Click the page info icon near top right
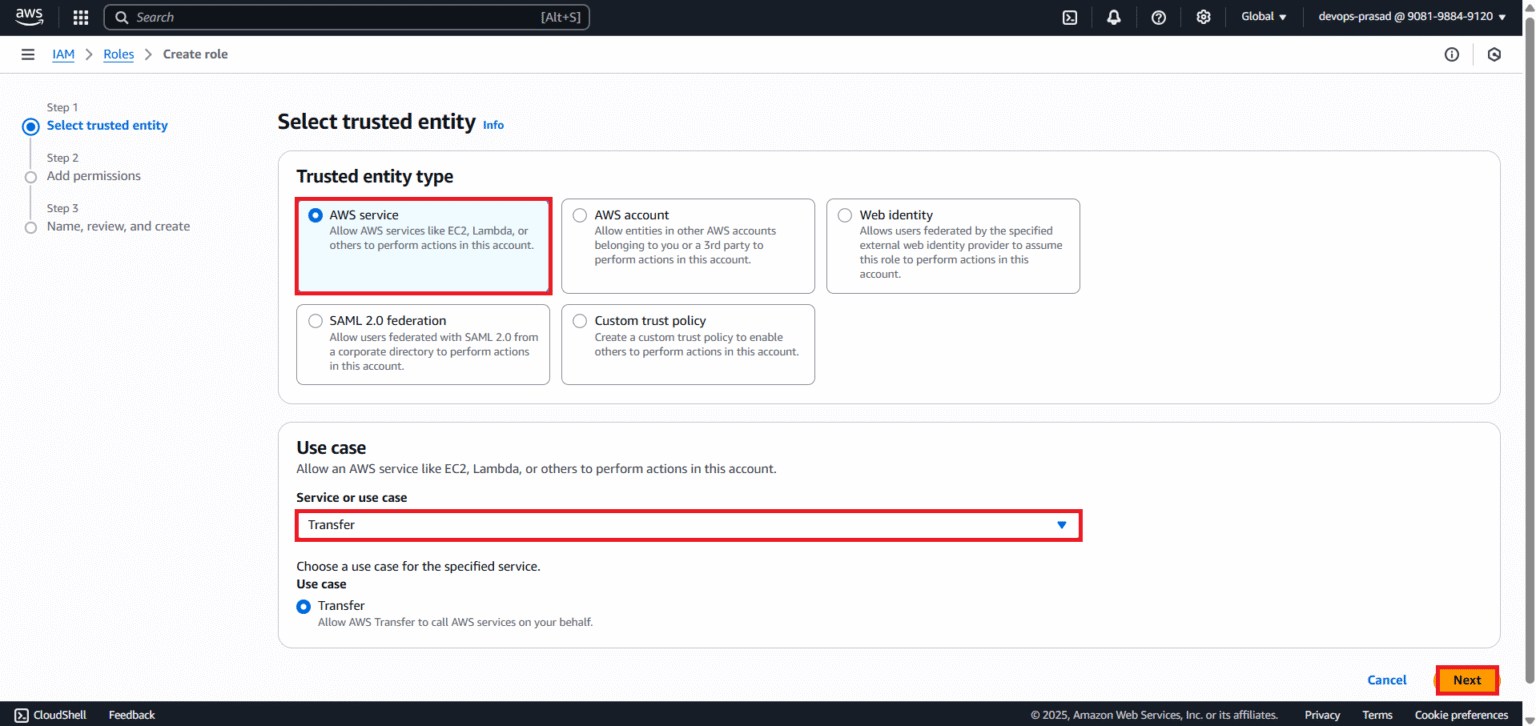Viewport: 1536px width, 726px height. [1451, 54]
